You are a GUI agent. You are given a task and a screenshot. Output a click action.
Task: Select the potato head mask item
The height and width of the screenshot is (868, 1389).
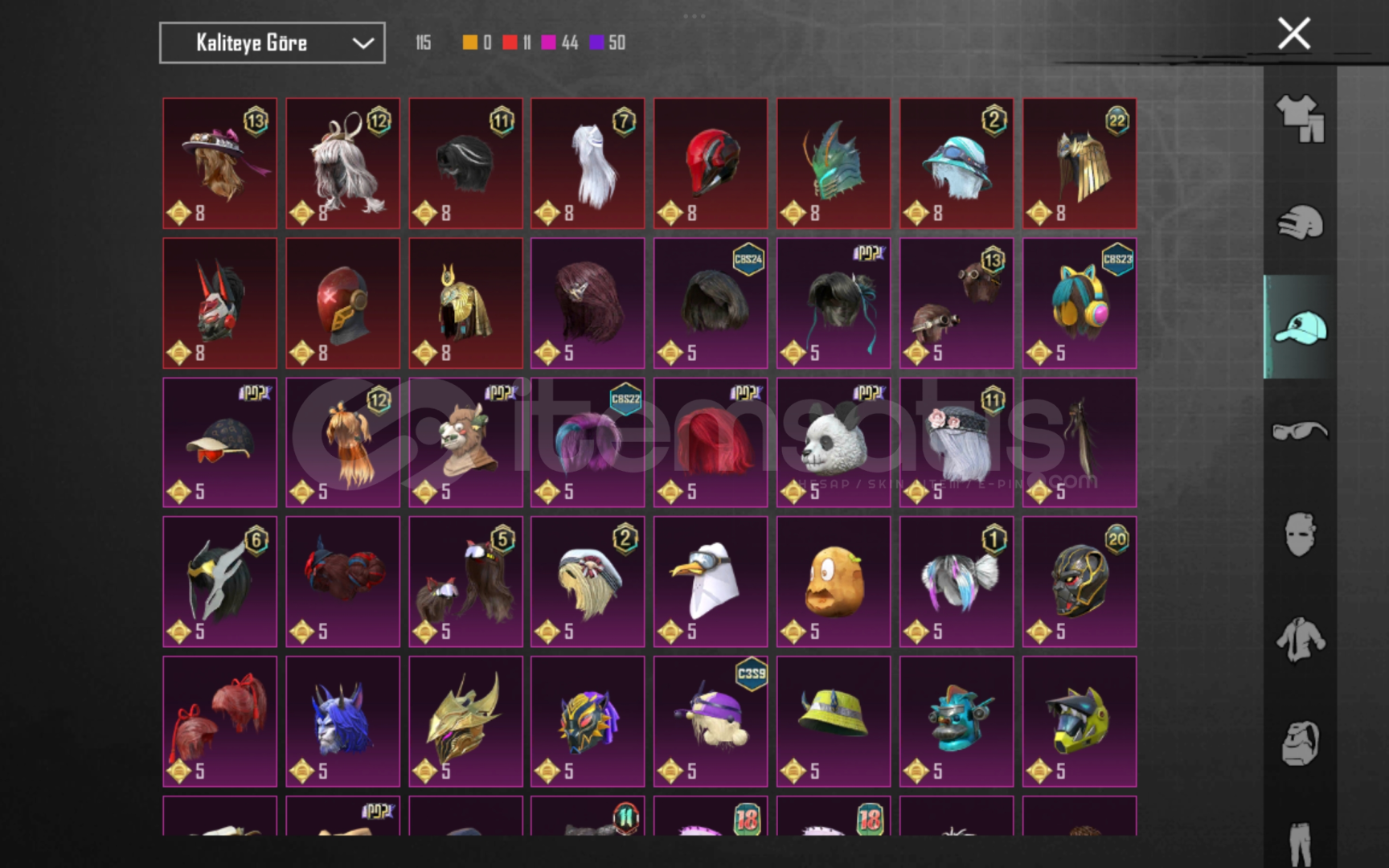click(834, 582)
